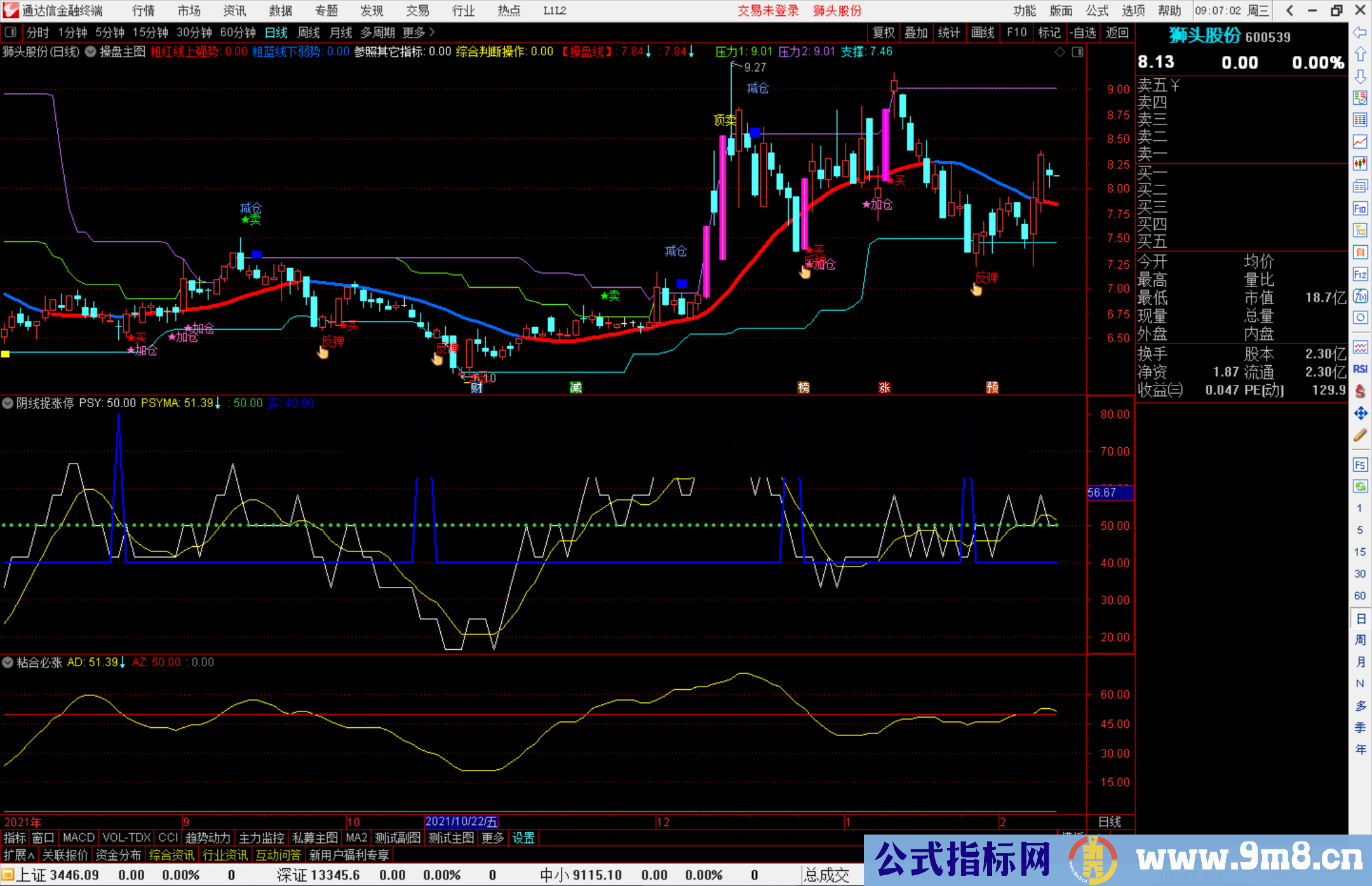Switch to the 周线 weekly chart tab
Viewport: 1372px width, 886px height.
pyautogui.click(x=309, y=32)
